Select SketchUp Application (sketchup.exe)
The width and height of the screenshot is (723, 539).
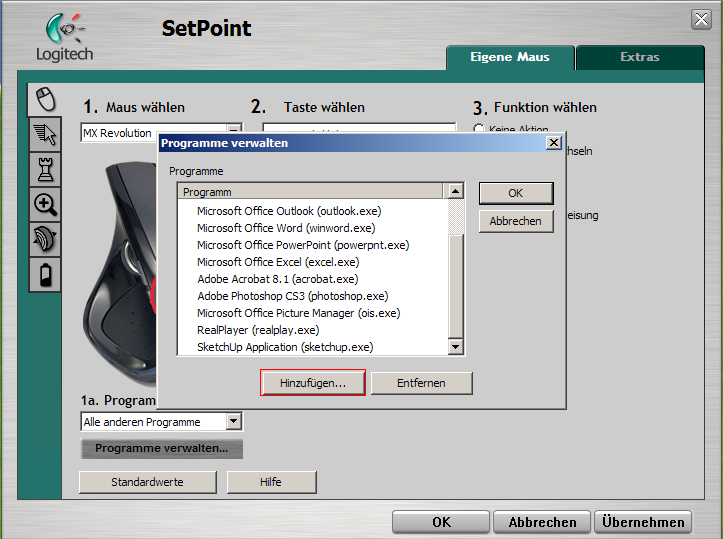coord(285,347)
